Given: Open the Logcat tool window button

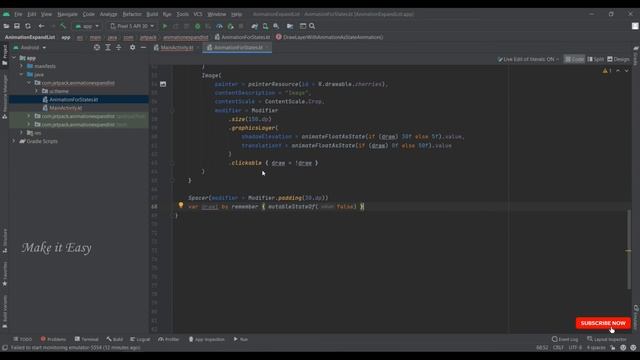Looking at the screenshot, I should pyautogui.click(x=140, y=339).
